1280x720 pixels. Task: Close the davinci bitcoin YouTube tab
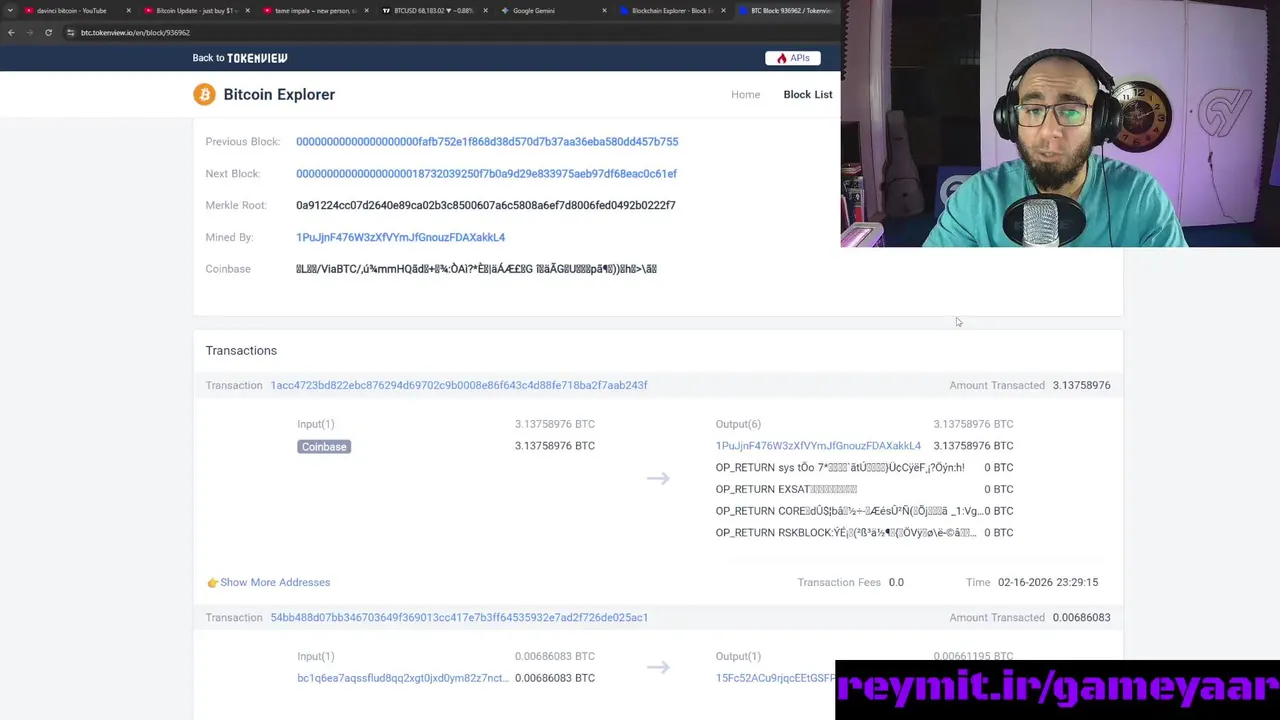coord(128,10)
